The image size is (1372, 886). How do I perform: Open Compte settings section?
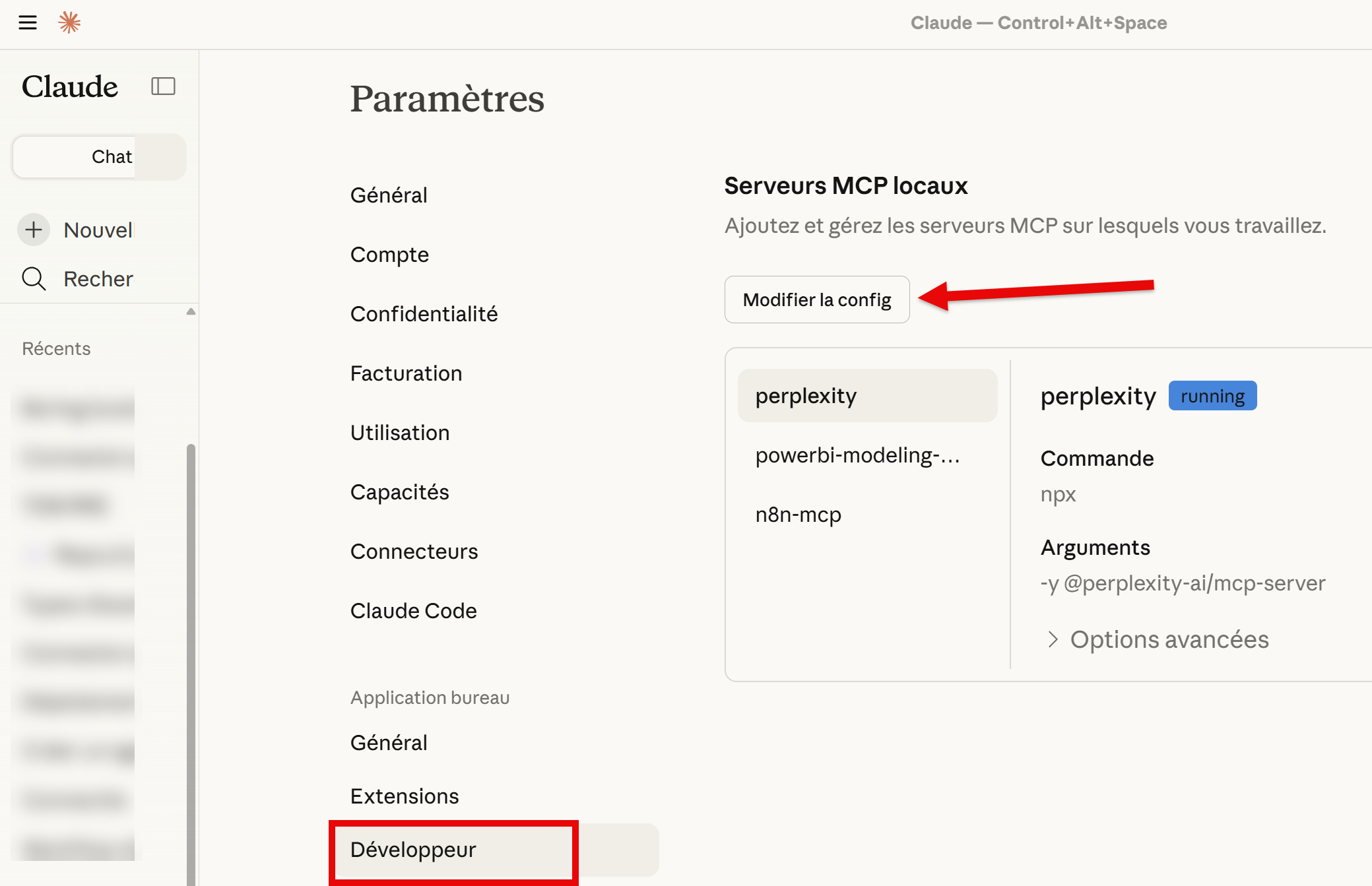point(389,255)
